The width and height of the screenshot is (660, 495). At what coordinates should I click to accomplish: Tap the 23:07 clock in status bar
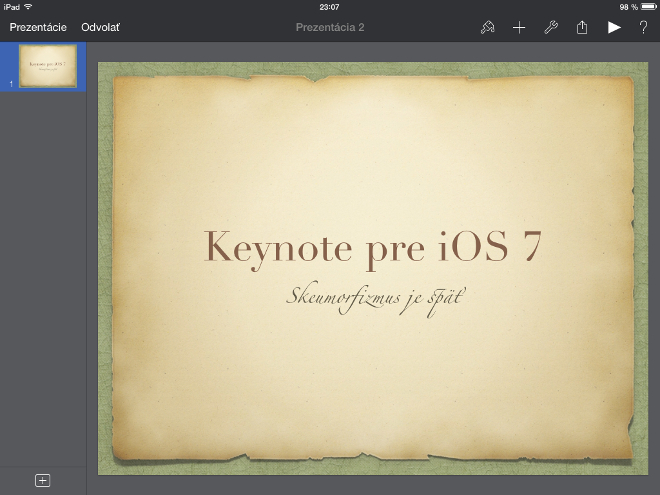329,7
